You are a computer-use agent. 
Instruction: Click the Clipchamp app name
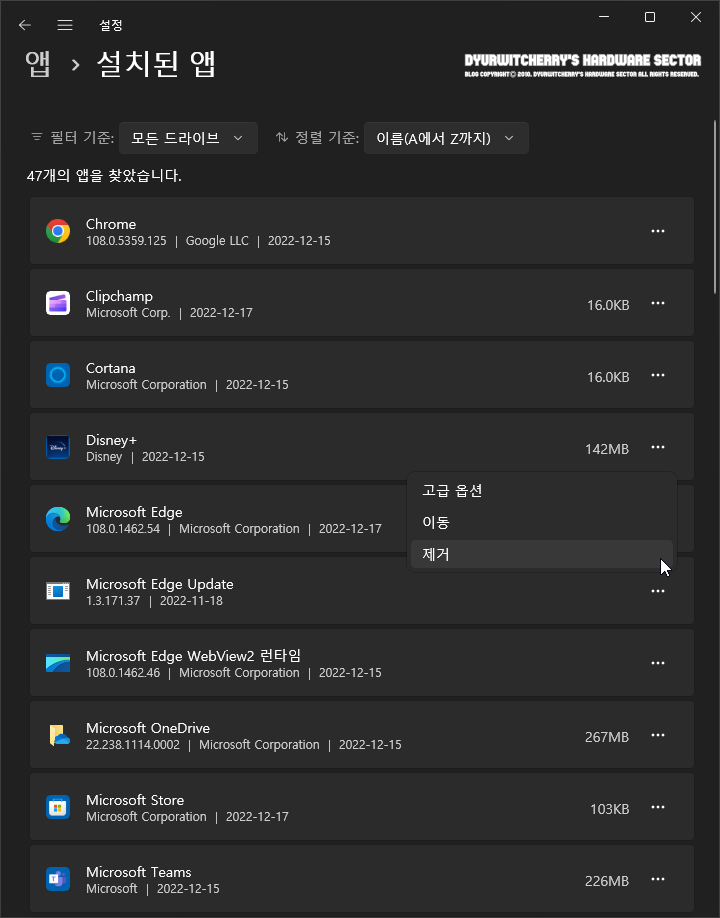coord(119,296)
